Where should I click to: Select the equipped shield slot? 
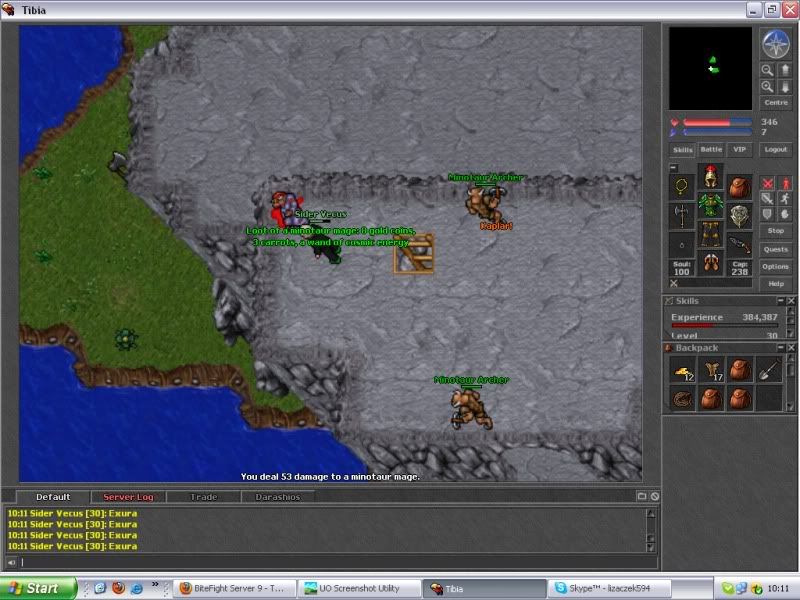coord(739,216)
